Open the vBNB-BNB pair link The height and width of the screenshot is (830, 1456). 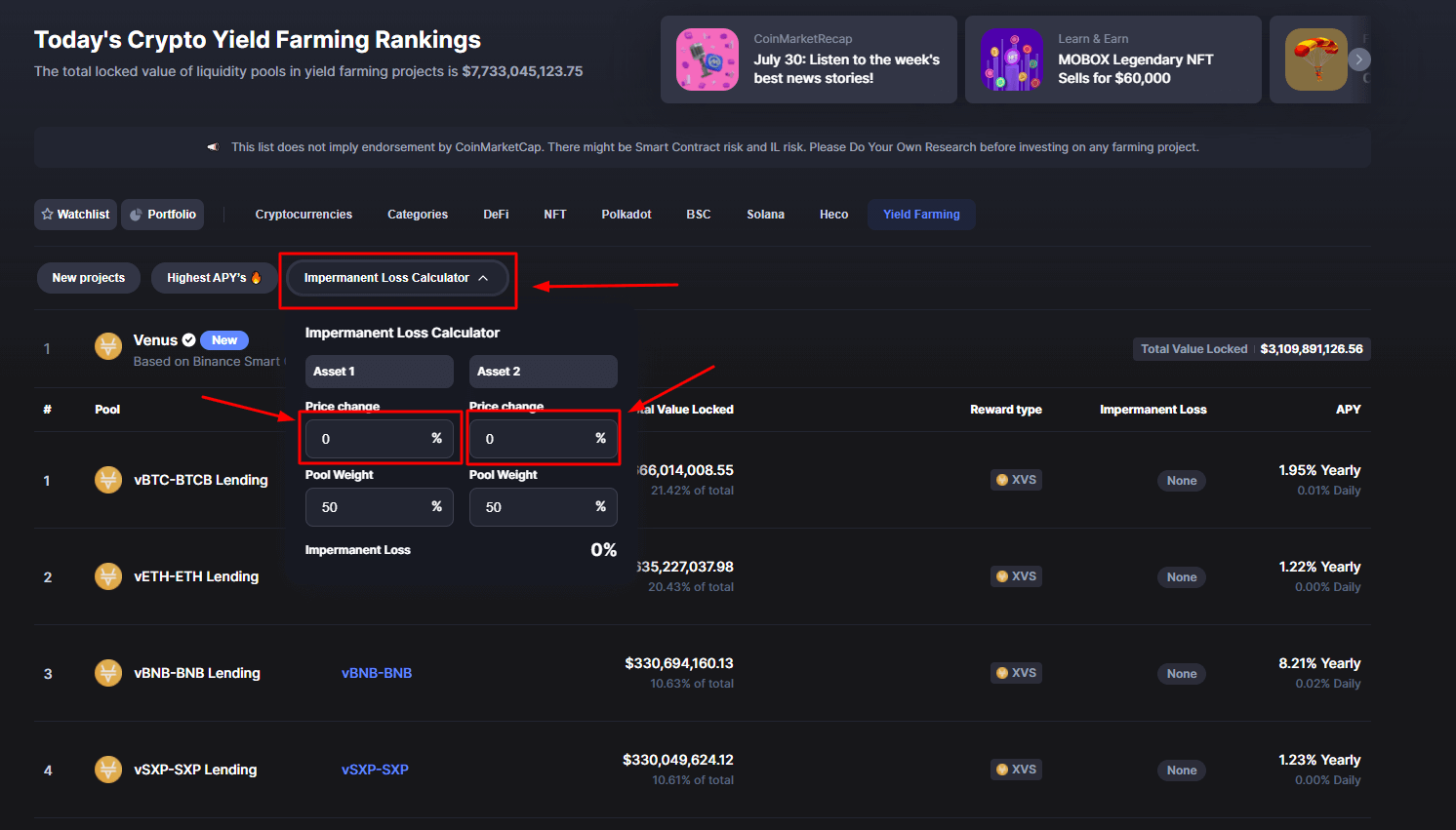pyautogui.click(x=377, y=673)
